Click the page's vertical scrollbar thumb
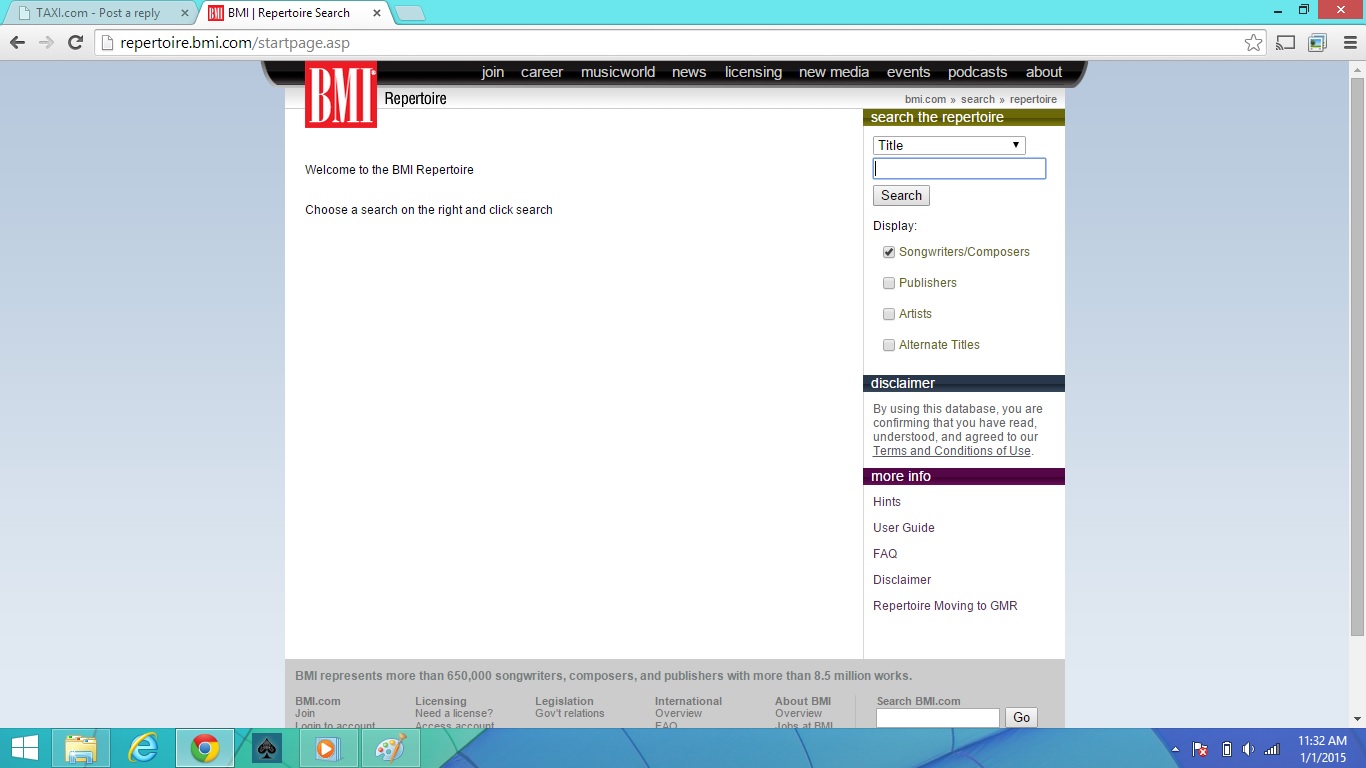The height and width of the screenshot is (768, 1366). pos(1357,355)
